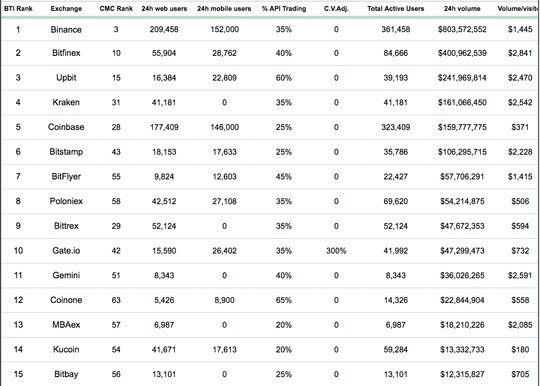Open the Bitfinex exchange entry

click(x=66, y=53)
